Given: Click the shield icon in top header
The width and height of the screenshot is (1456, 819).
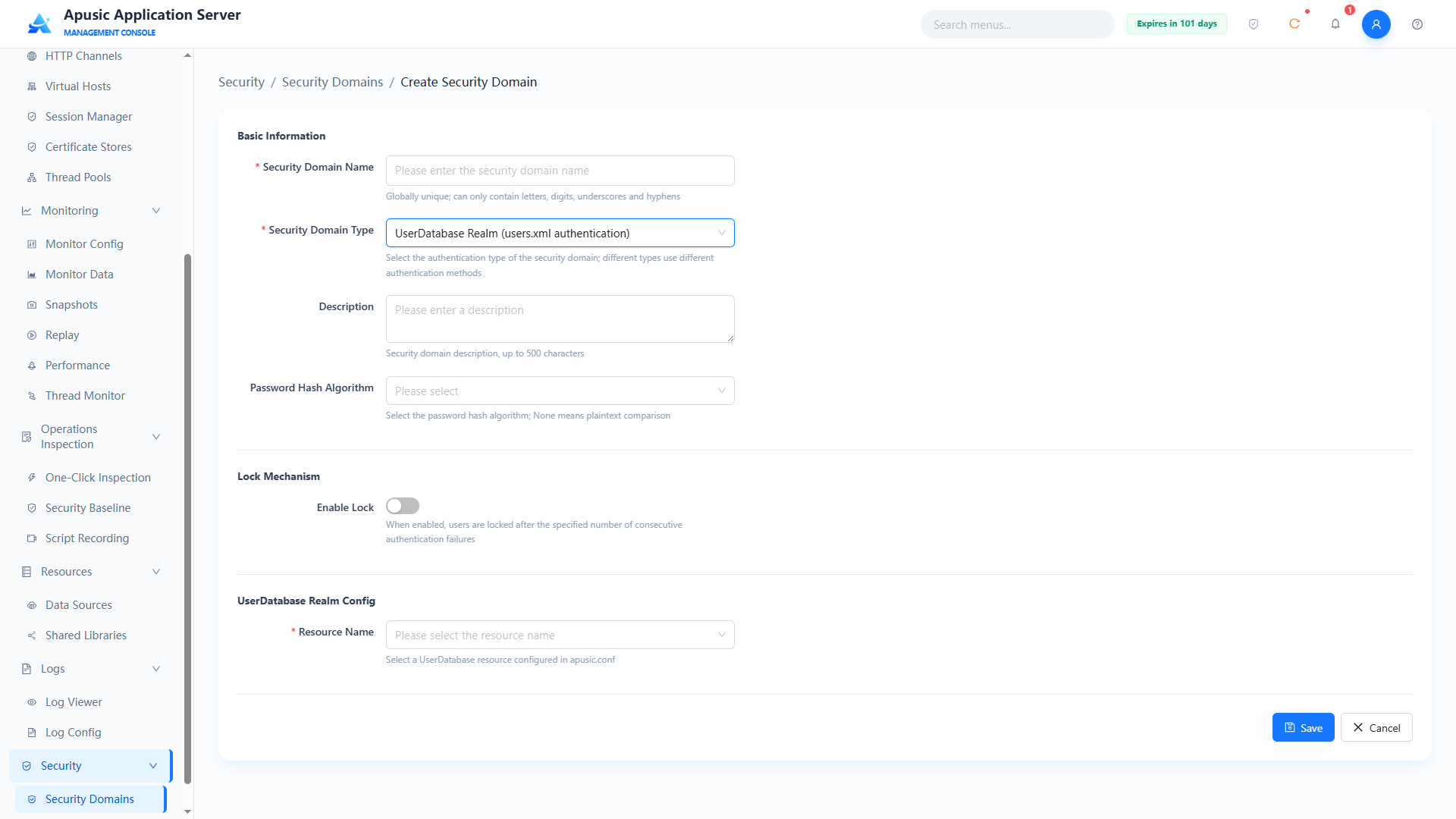Looking at the screenshot, I should (x=1254, y=24).
